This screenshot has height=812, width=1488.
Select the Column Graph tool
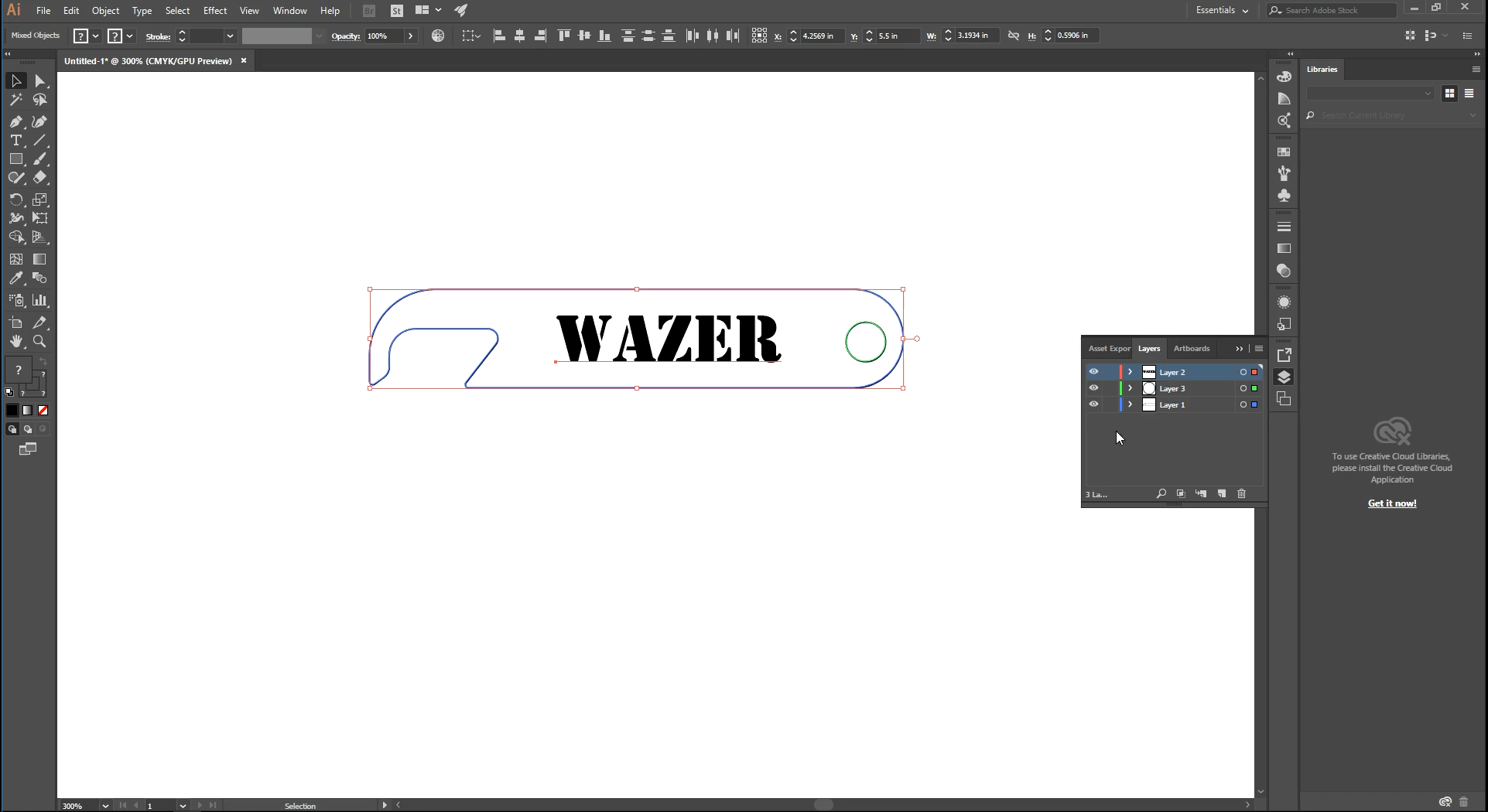pos(40,300)
